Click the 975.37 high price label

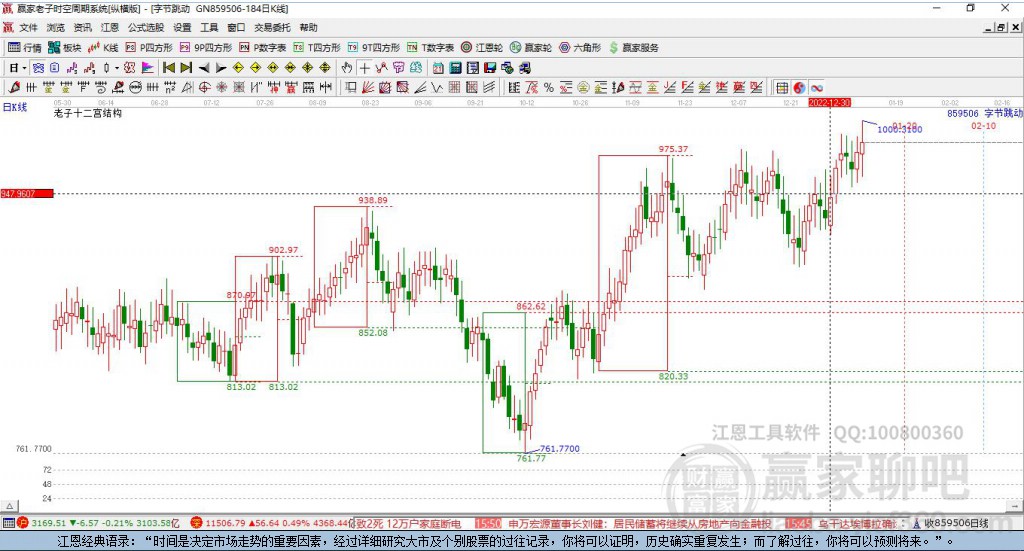[673, 150]
